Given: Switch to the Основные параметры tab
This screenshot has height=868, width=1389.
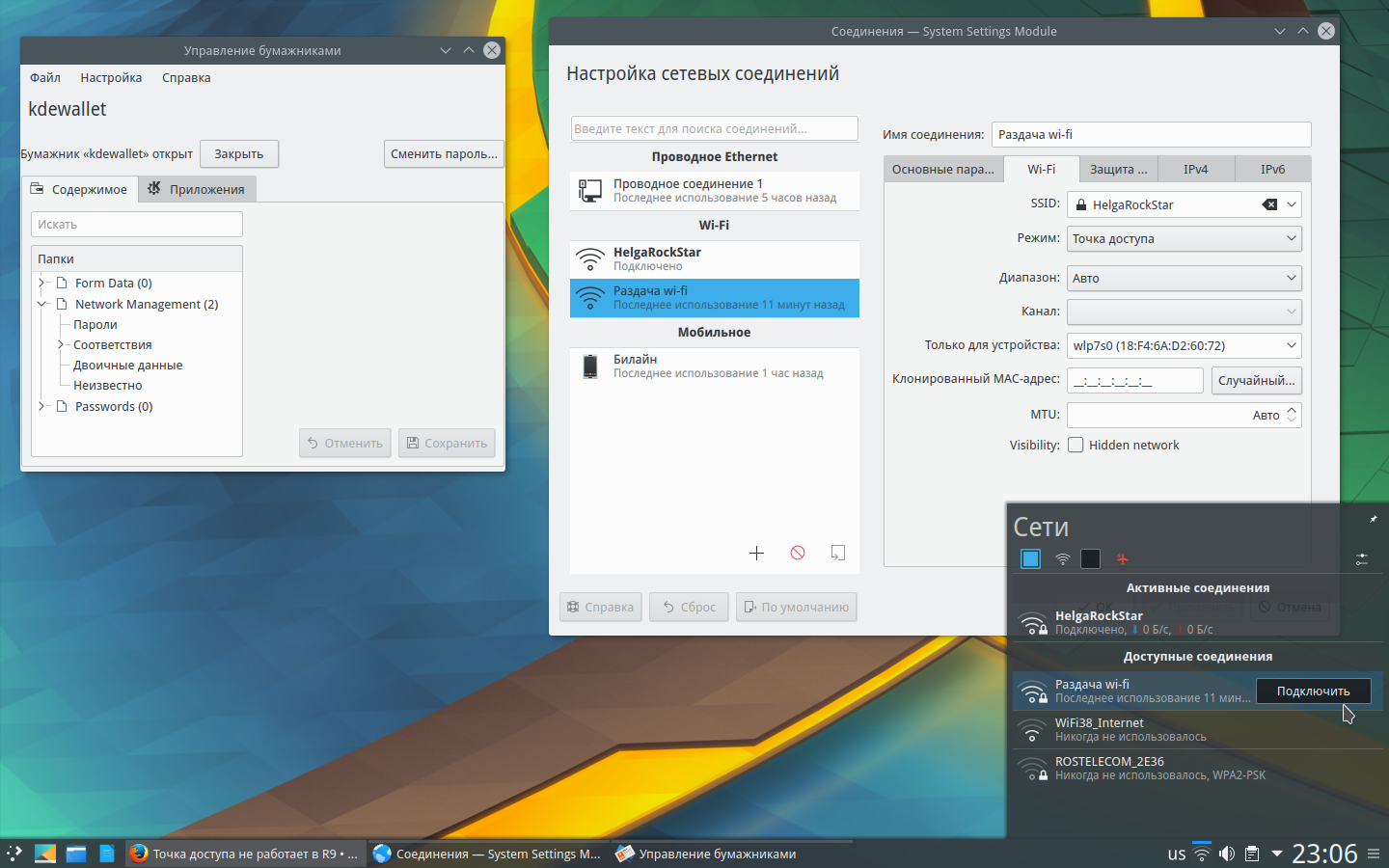Looking at the screenshot, I should coord(943,169).
